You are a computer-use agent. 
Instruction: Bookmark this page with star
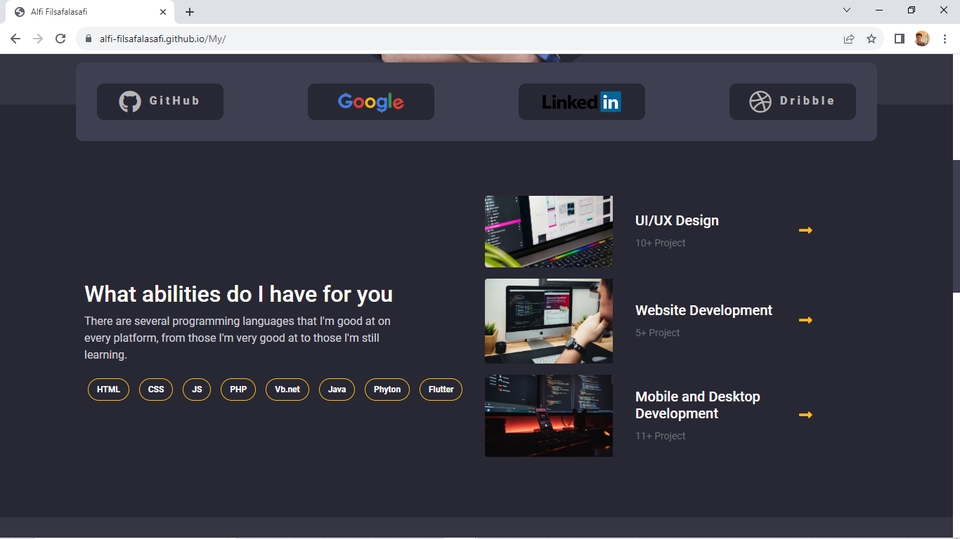[x=871, y=39]
